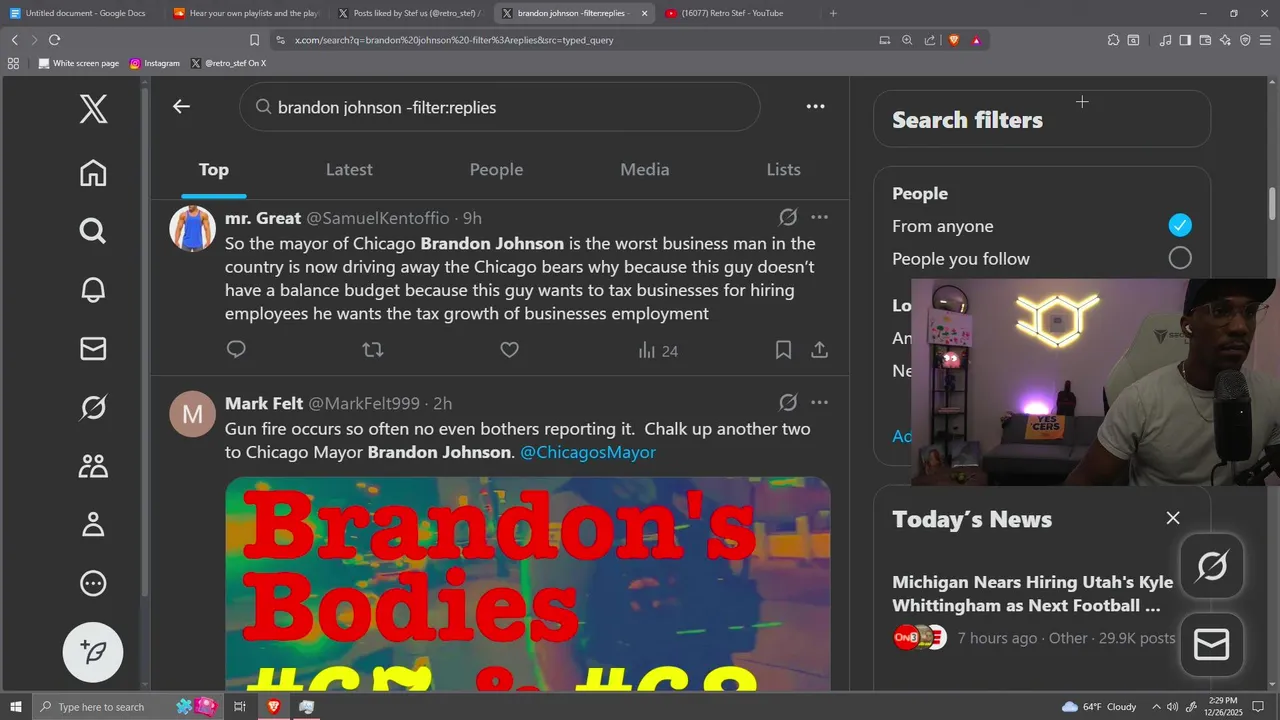The image size is (1280, 720).
Task: Open more menu on Mark Felt's post
Action: pyautogui.click(x=819, y=402)
